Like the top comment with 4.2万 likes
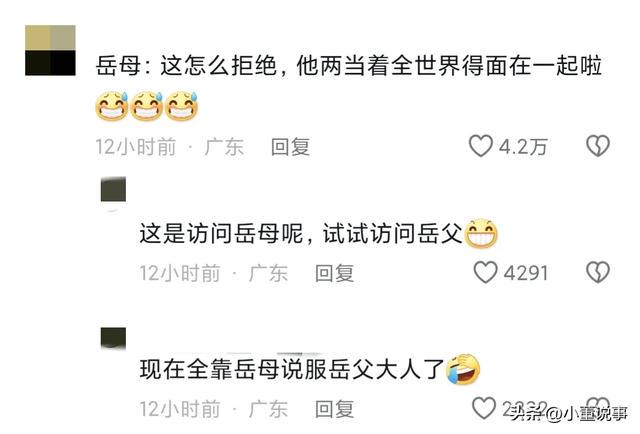Image resolution: width=640 pixels, height=434 pixels. (x=480, y=146)
